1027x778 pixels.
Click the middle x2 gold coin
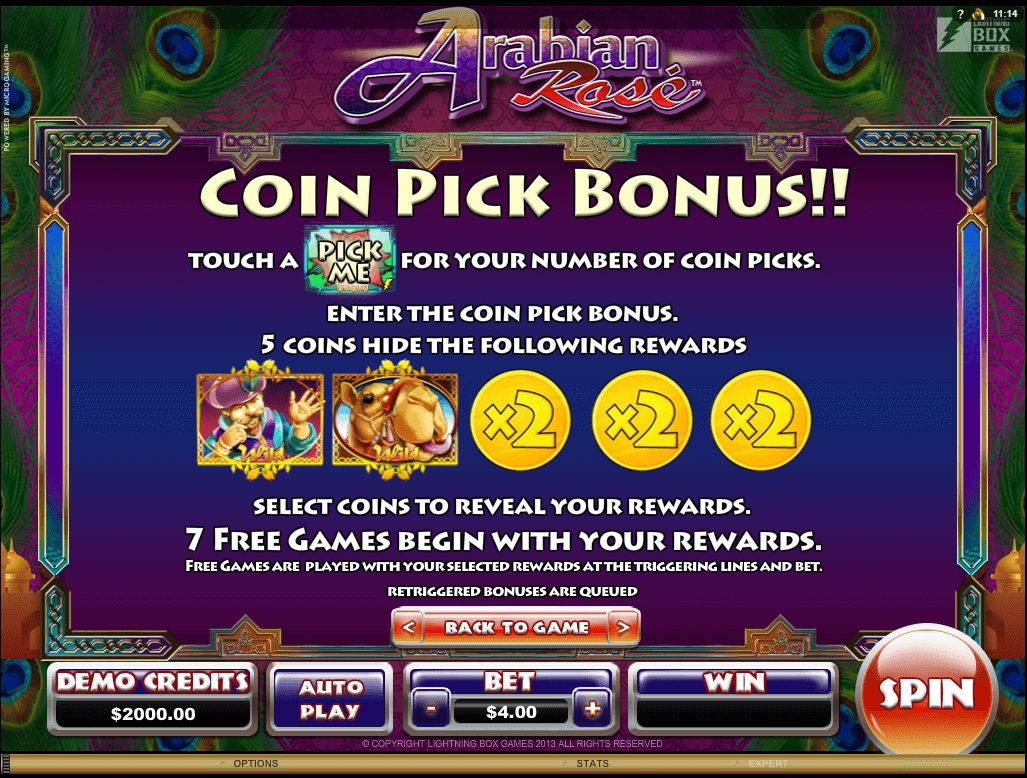pos(642,420)
